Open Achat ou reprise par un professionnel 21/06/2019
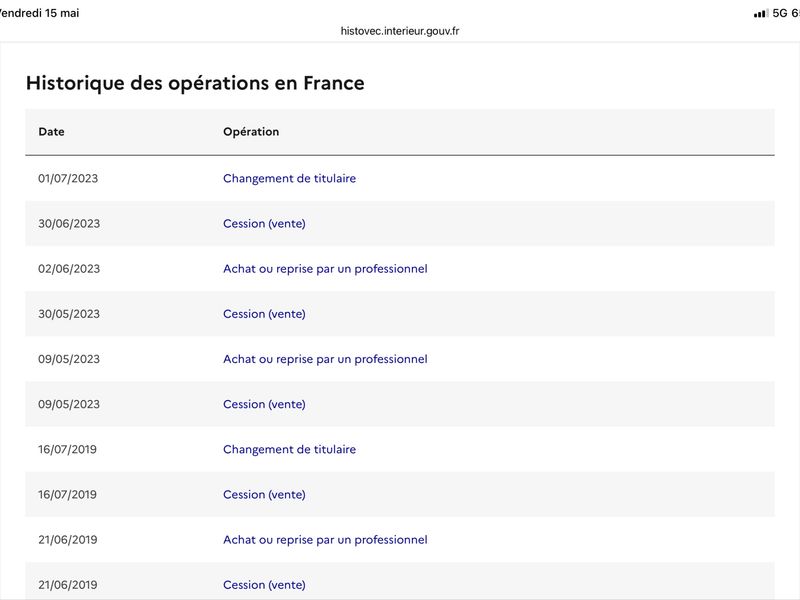The height and width of the screenshot is (600, 800). 325,540
